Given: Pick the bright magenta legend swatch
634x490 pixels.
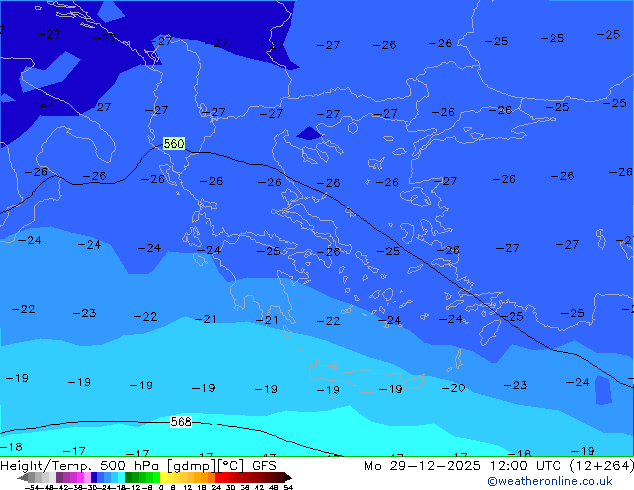Looking at the screenshot, I should (x=80, y=477).
